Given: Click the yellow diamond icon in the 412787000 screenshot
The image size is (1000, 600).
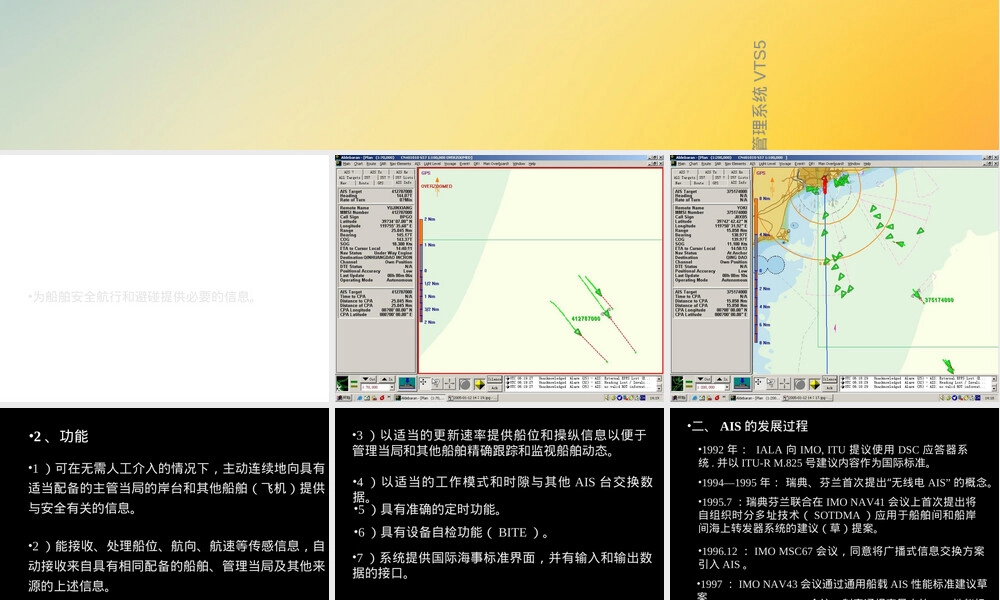Looking at the screenshot, I should pyautogui.click(x=480, y=384).
